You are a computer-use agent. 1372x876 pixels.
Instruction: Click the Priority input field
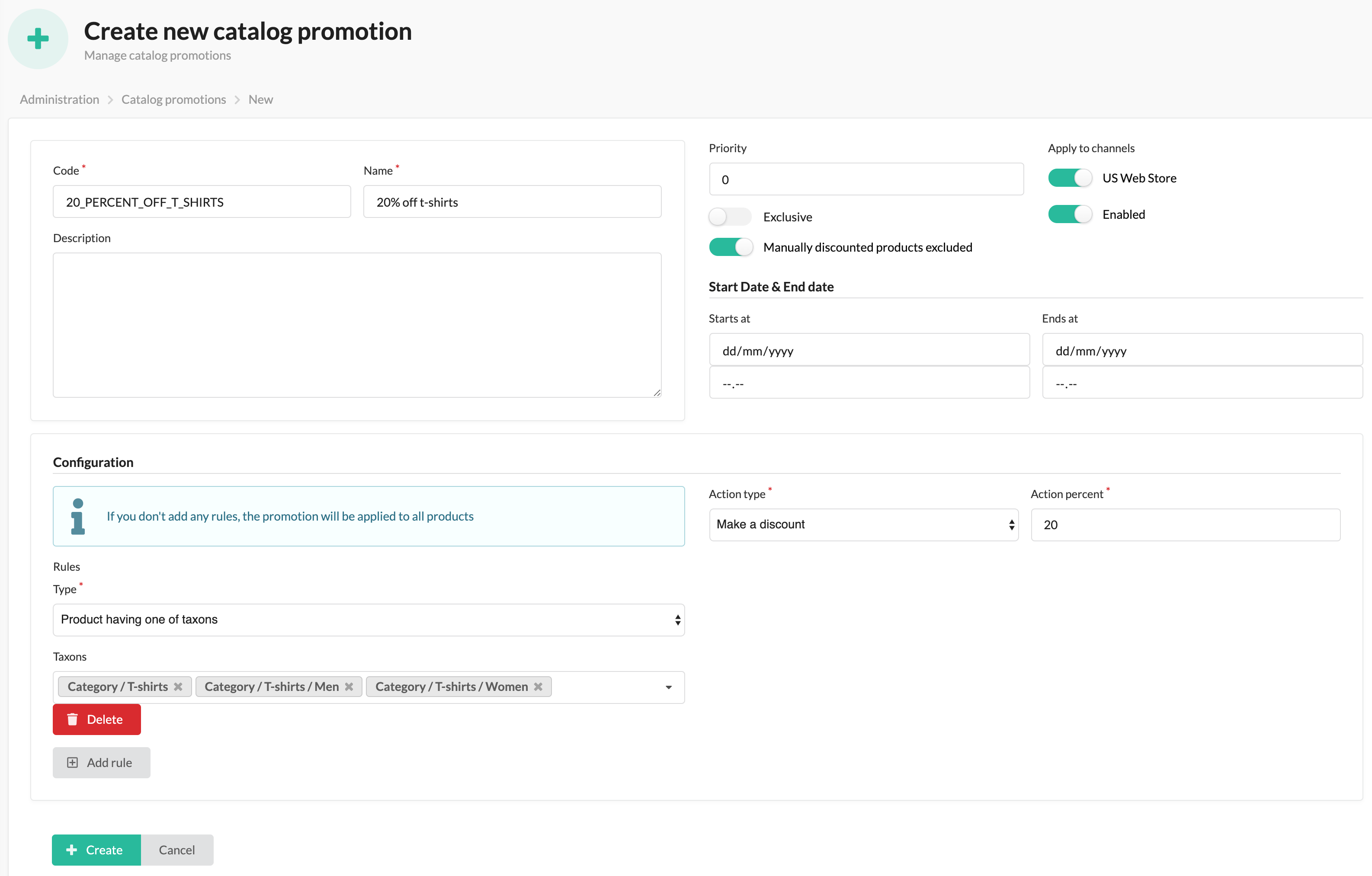(x=866, y=179)
